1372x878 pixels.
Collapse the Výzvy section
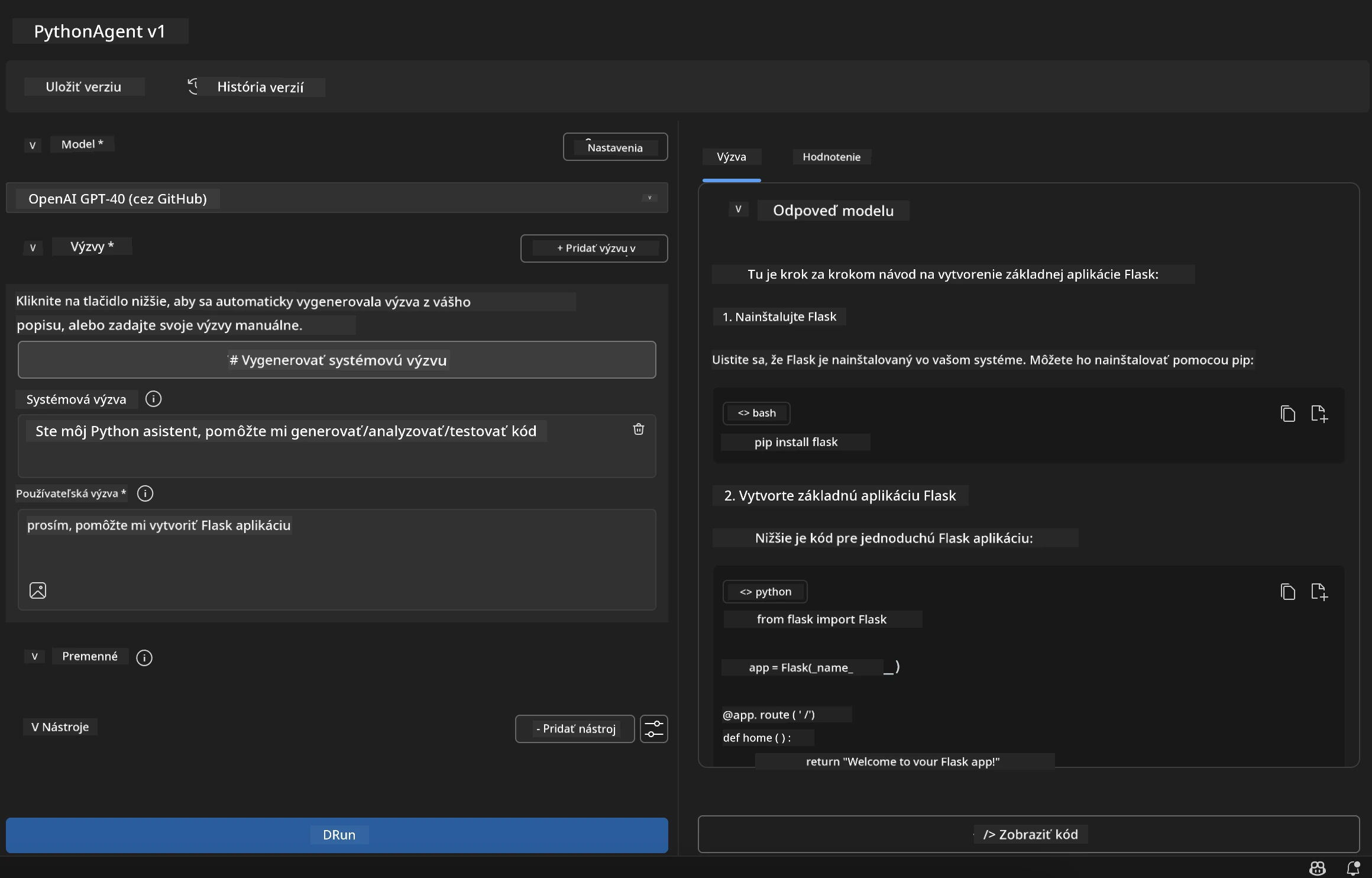[x=33, y=247]
